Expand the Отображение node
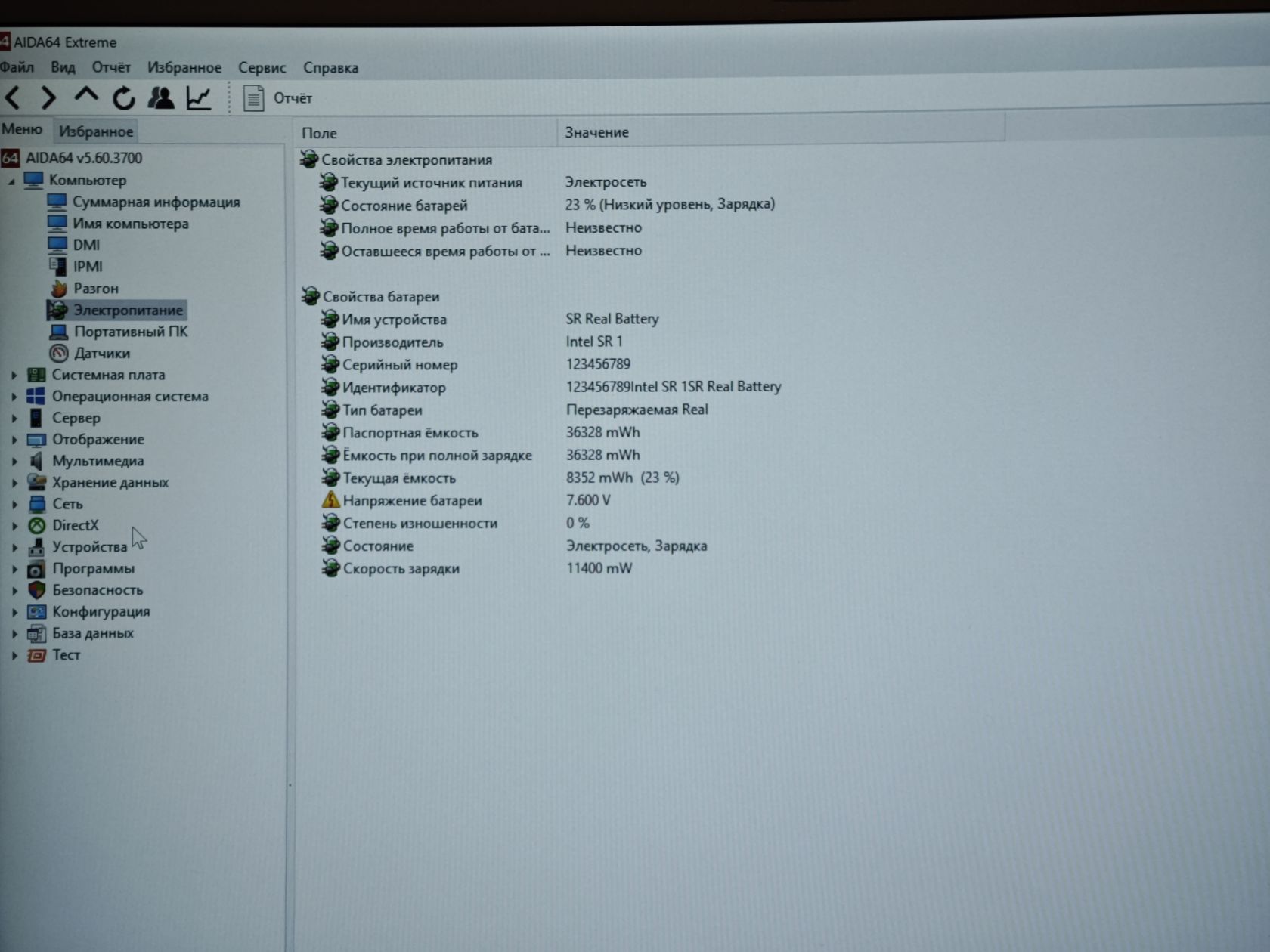1270x952 pixels. coord(14,439)
